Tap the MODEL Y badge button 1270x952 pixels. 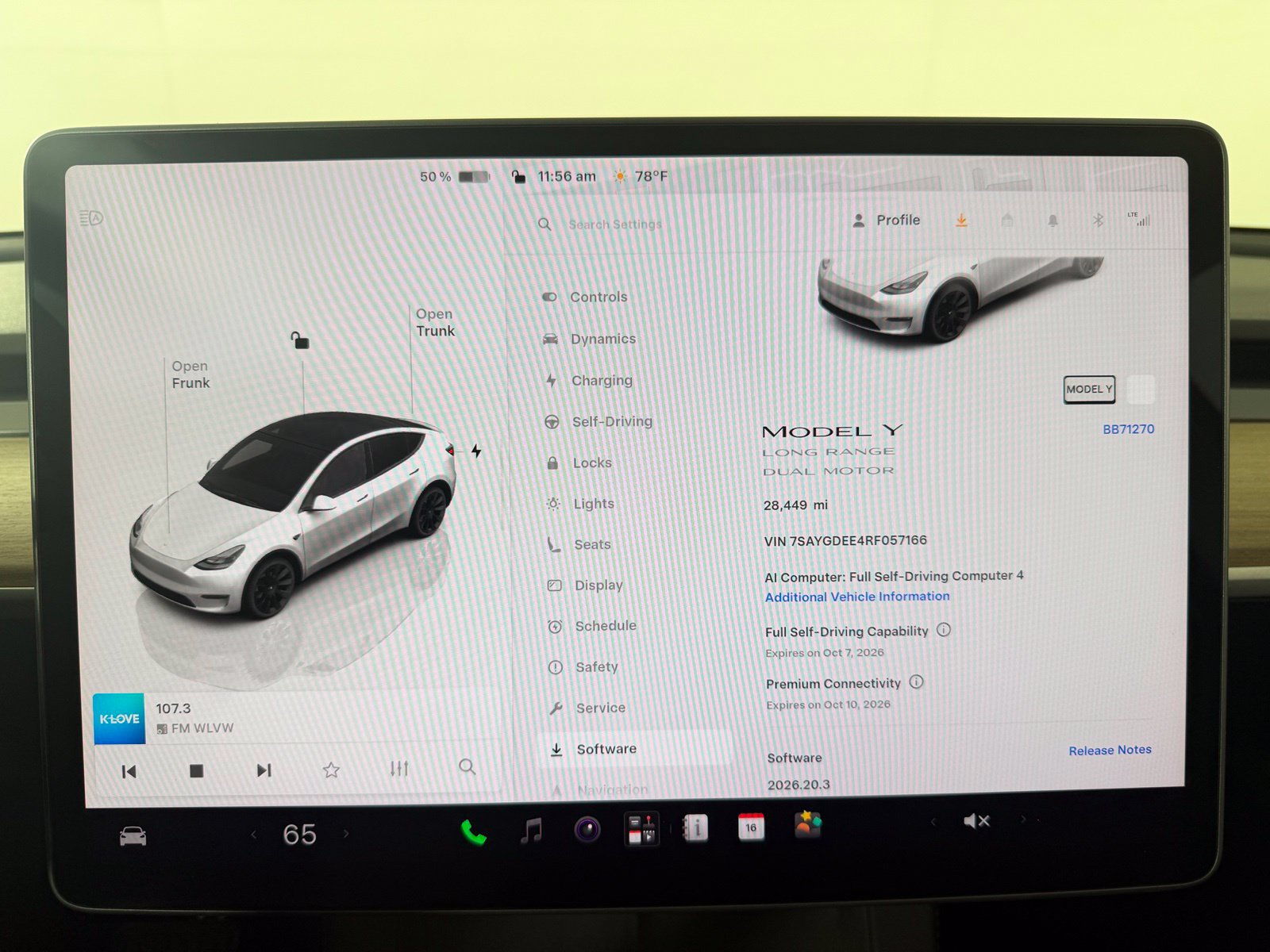click(1089, 390)
